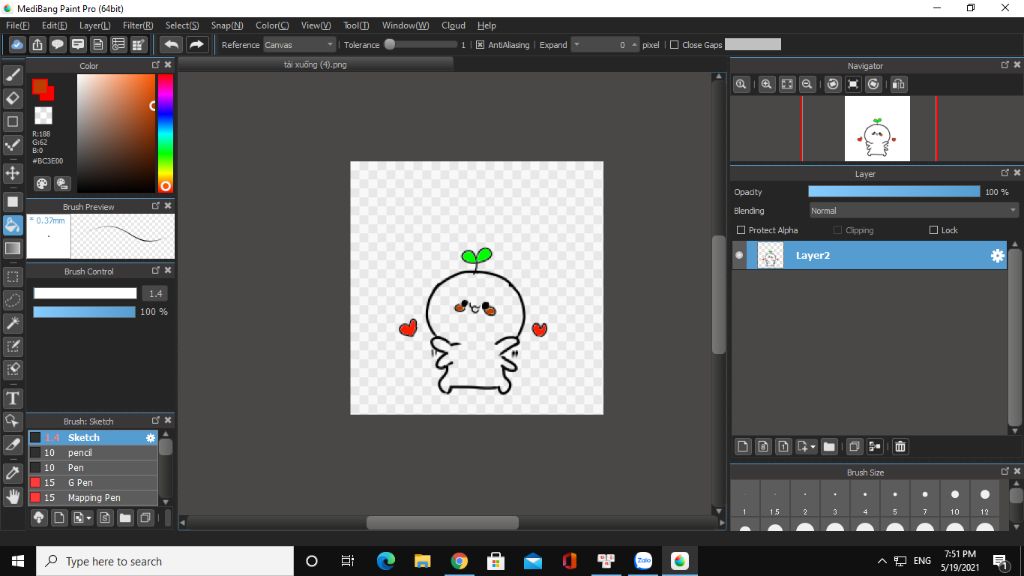Click the Tolerance slider
1024x576 pixels.
tap(421, 44)
